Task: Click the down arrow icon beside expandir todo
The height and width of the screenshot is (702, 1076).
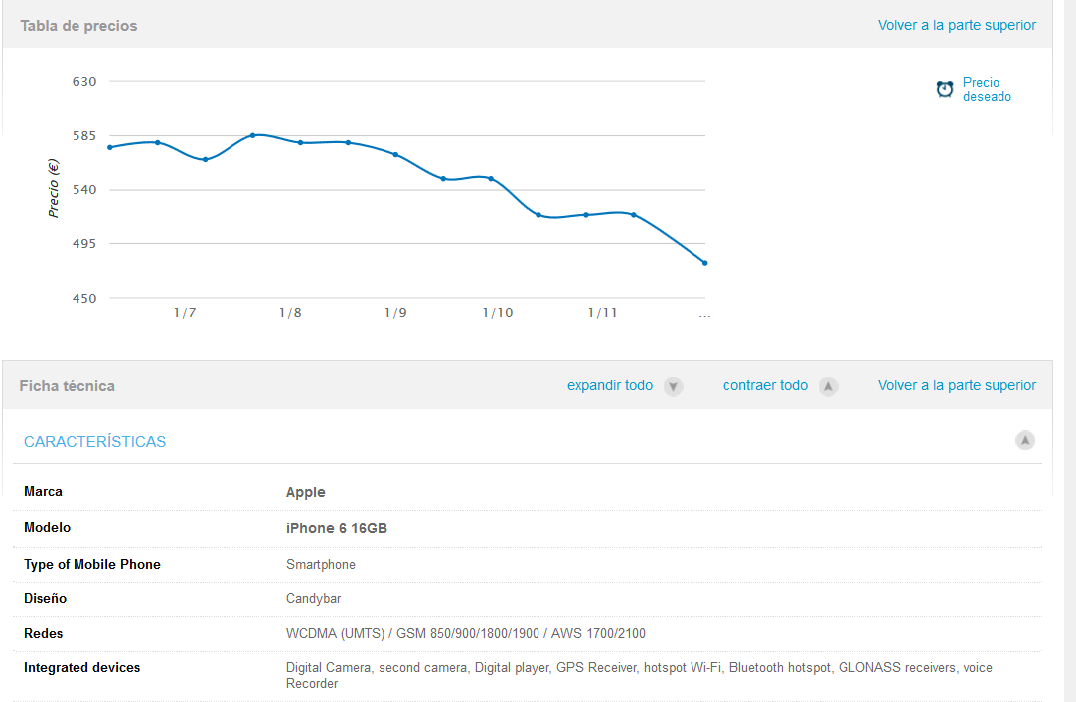Action: pyautogui.click(x=673, y=386)
